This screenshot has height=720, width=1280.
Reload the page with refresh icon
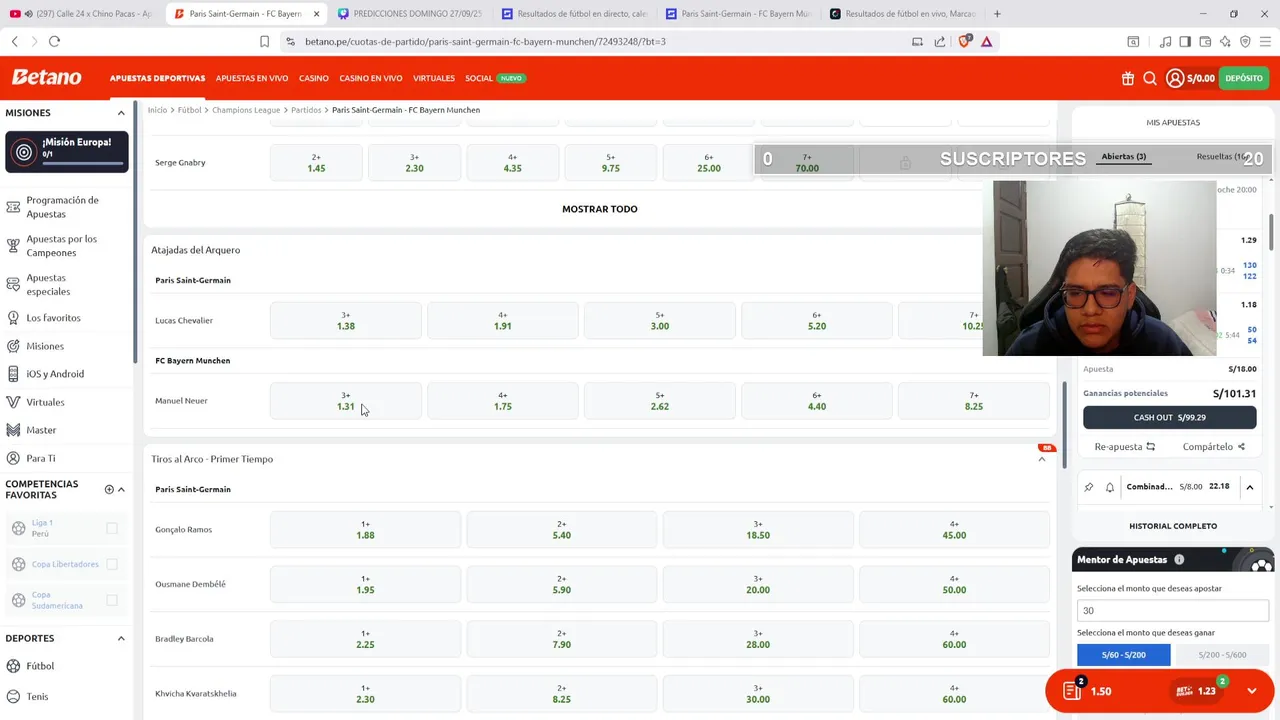(54, 41)
